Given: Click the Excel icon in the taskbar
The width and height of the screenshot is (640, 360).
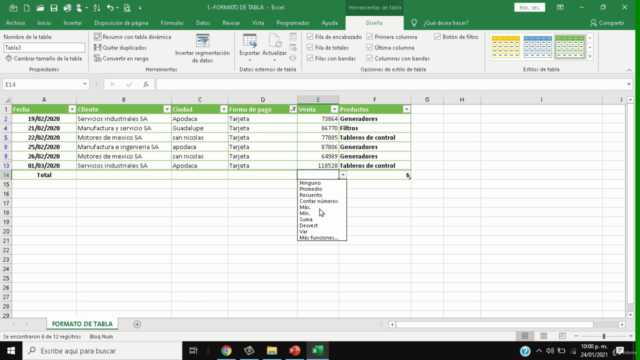Looking at the screenshot, I should 318,351.
